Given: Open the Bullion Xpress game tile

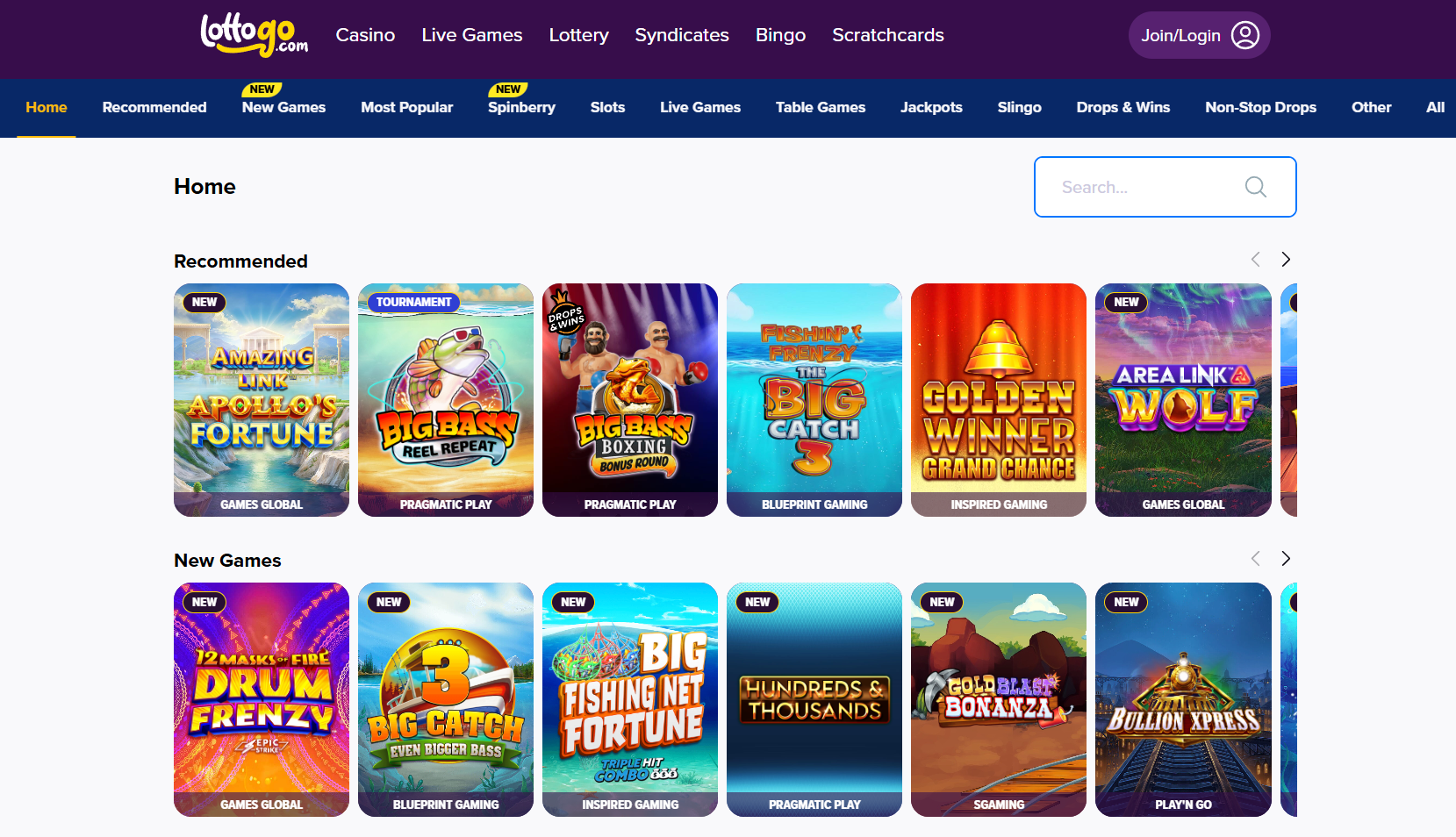Looking at the screenshot, I should coord(1183,700).
